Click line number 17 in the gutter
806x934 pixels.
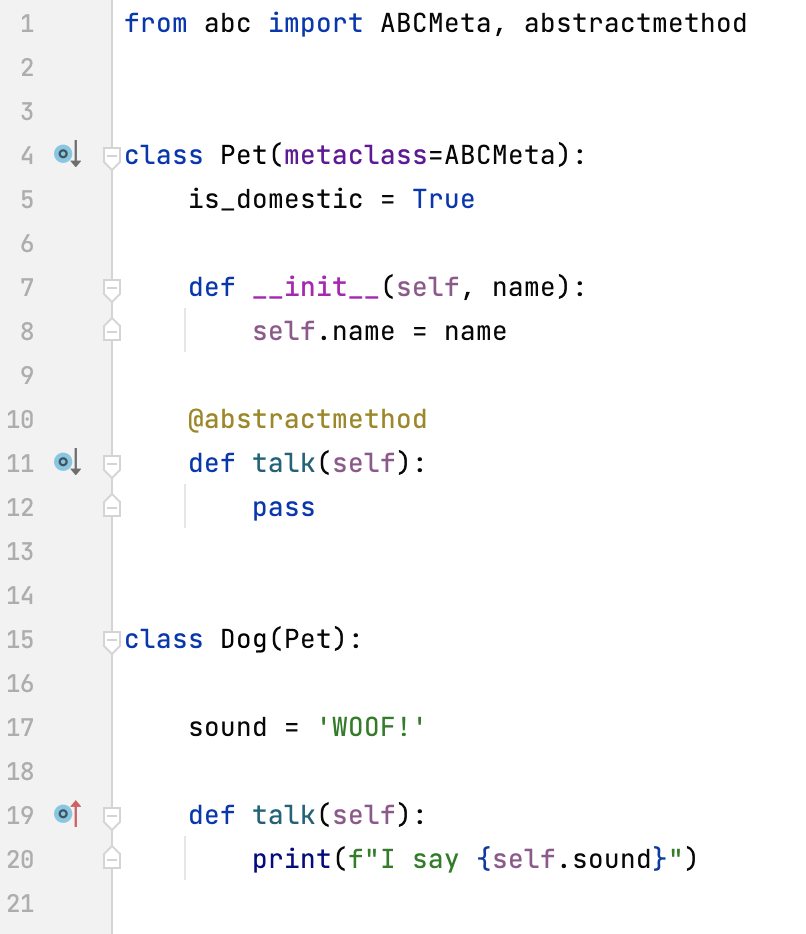pos(20,727)
